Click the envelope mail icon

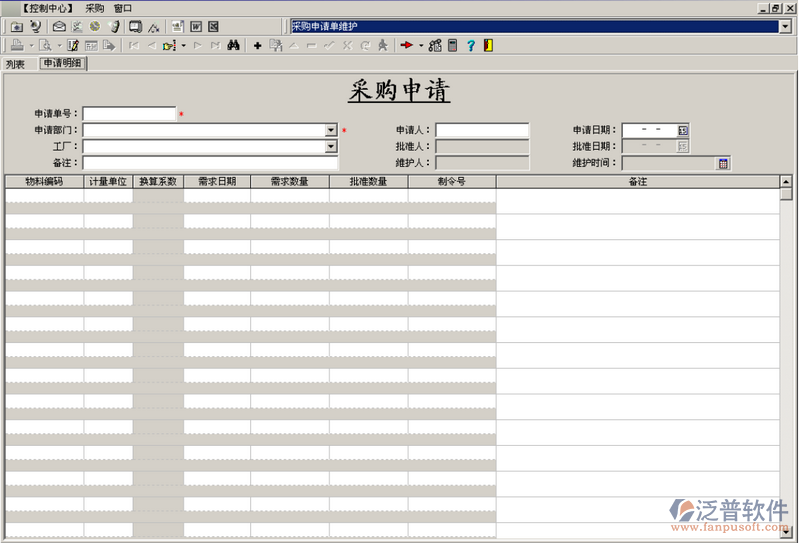59,27
